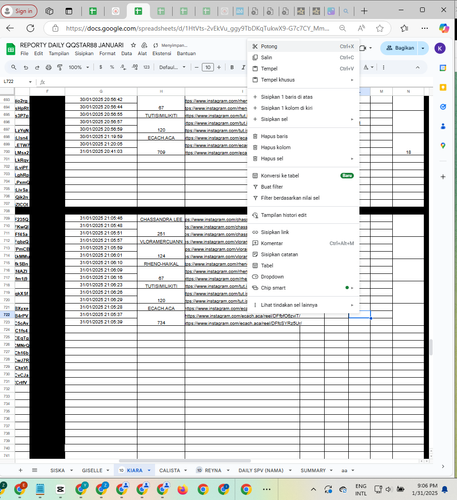The width and height of the screenshot is (457, 500).
Task: Choose Sisipkan catatan option
Action: click(303, 254)
